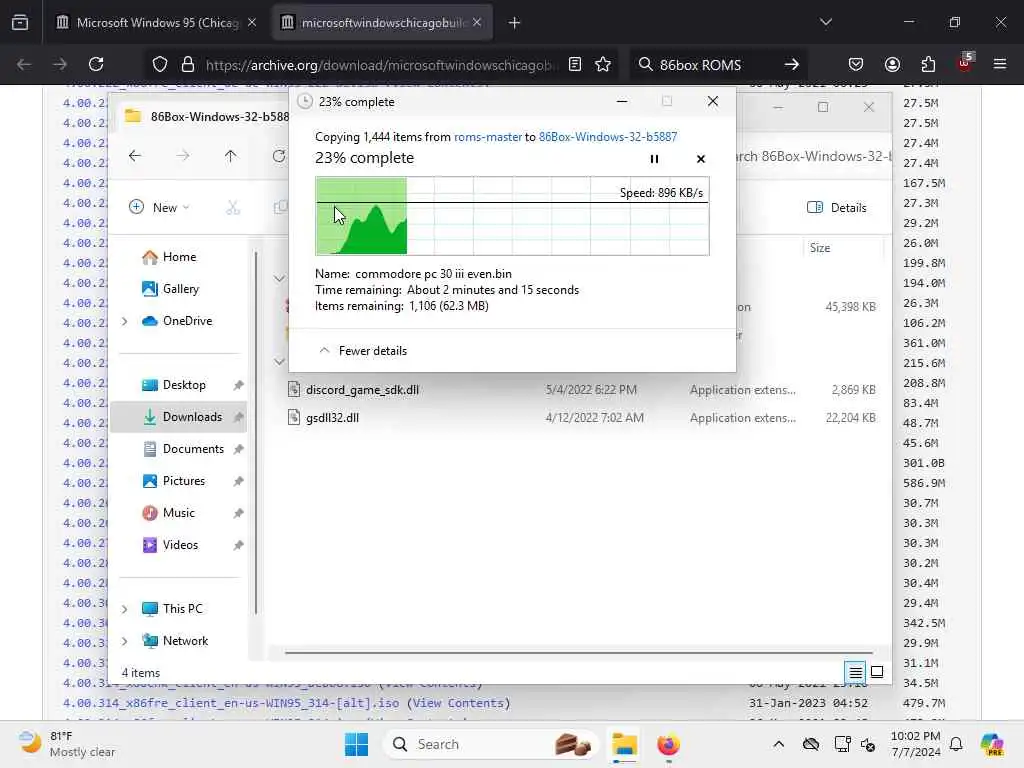
Task: Select This PC in the sidebar
Action: tap(172, 609)
